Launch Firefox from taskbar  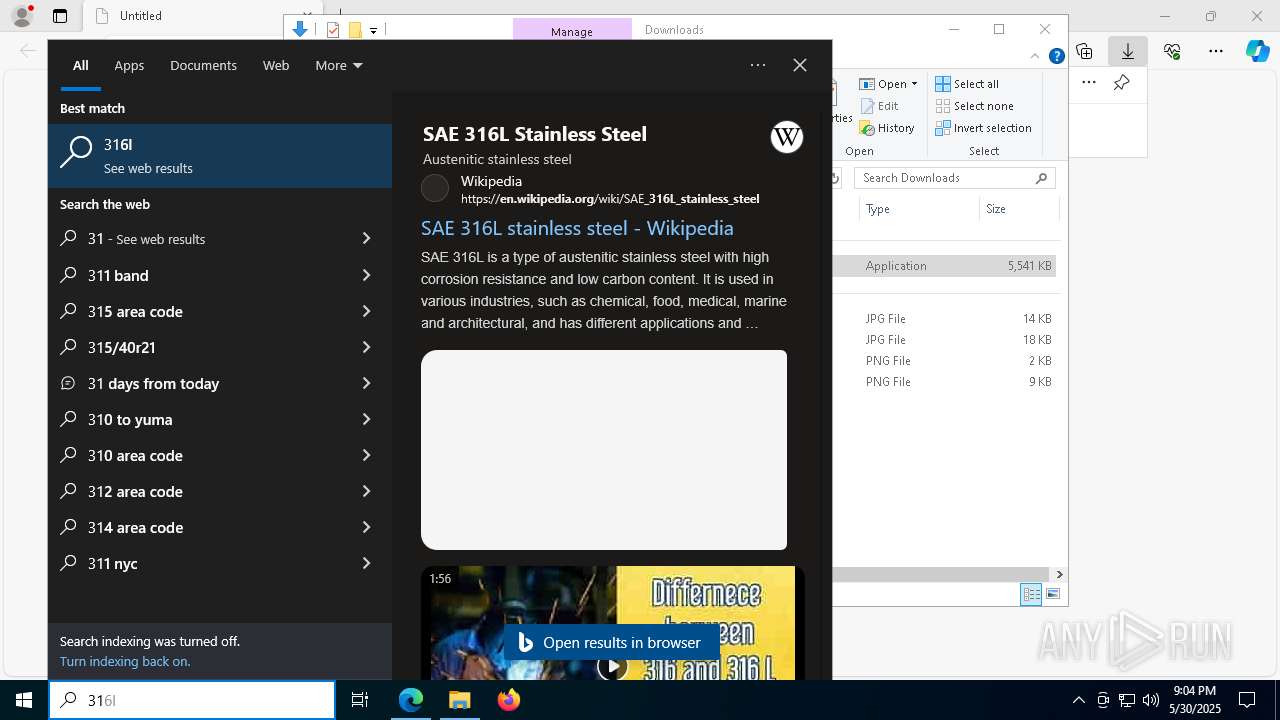(x=509, y=700)
